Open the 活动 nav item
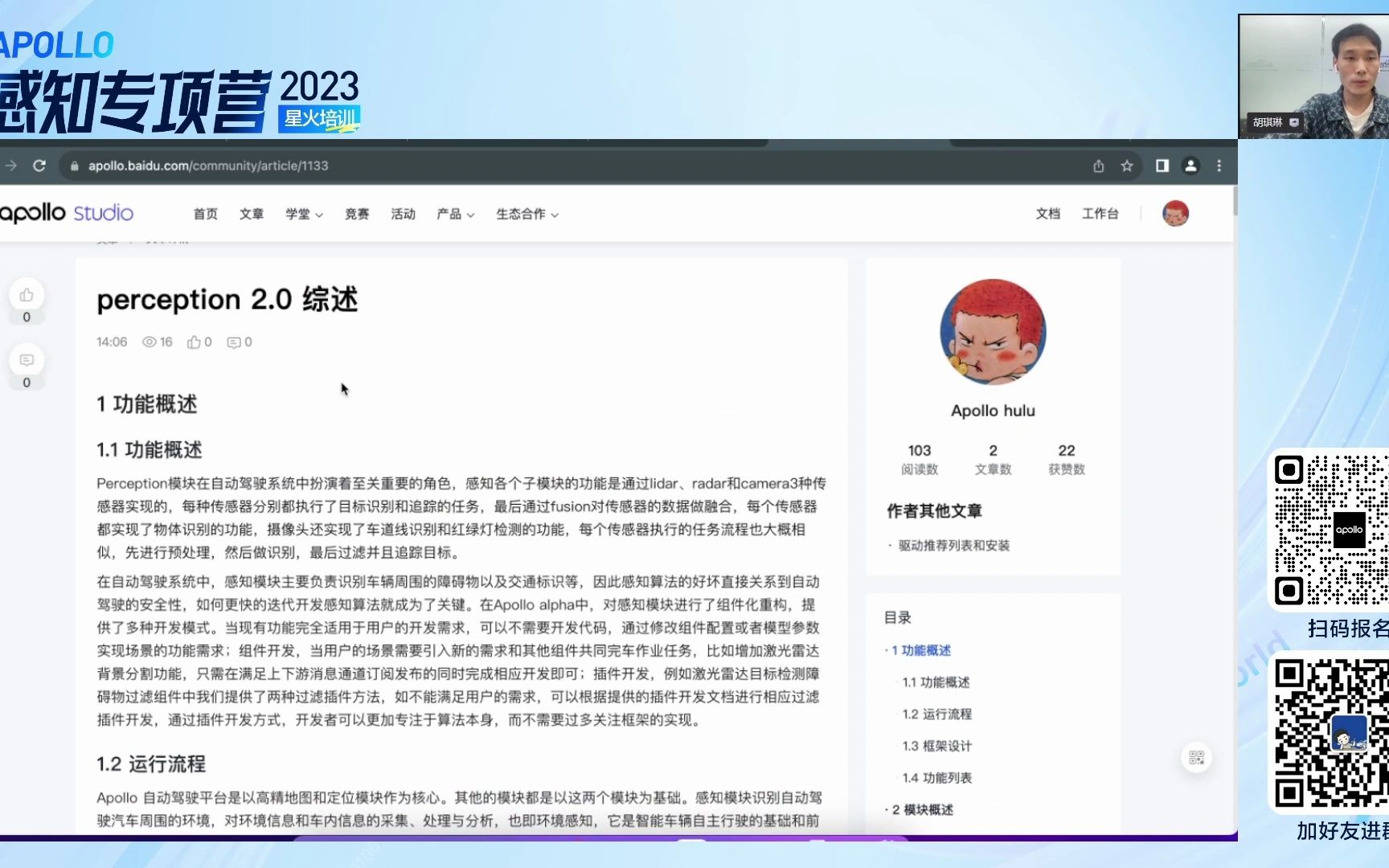The height and width of the screenshot is (868, 1389). 403,214
